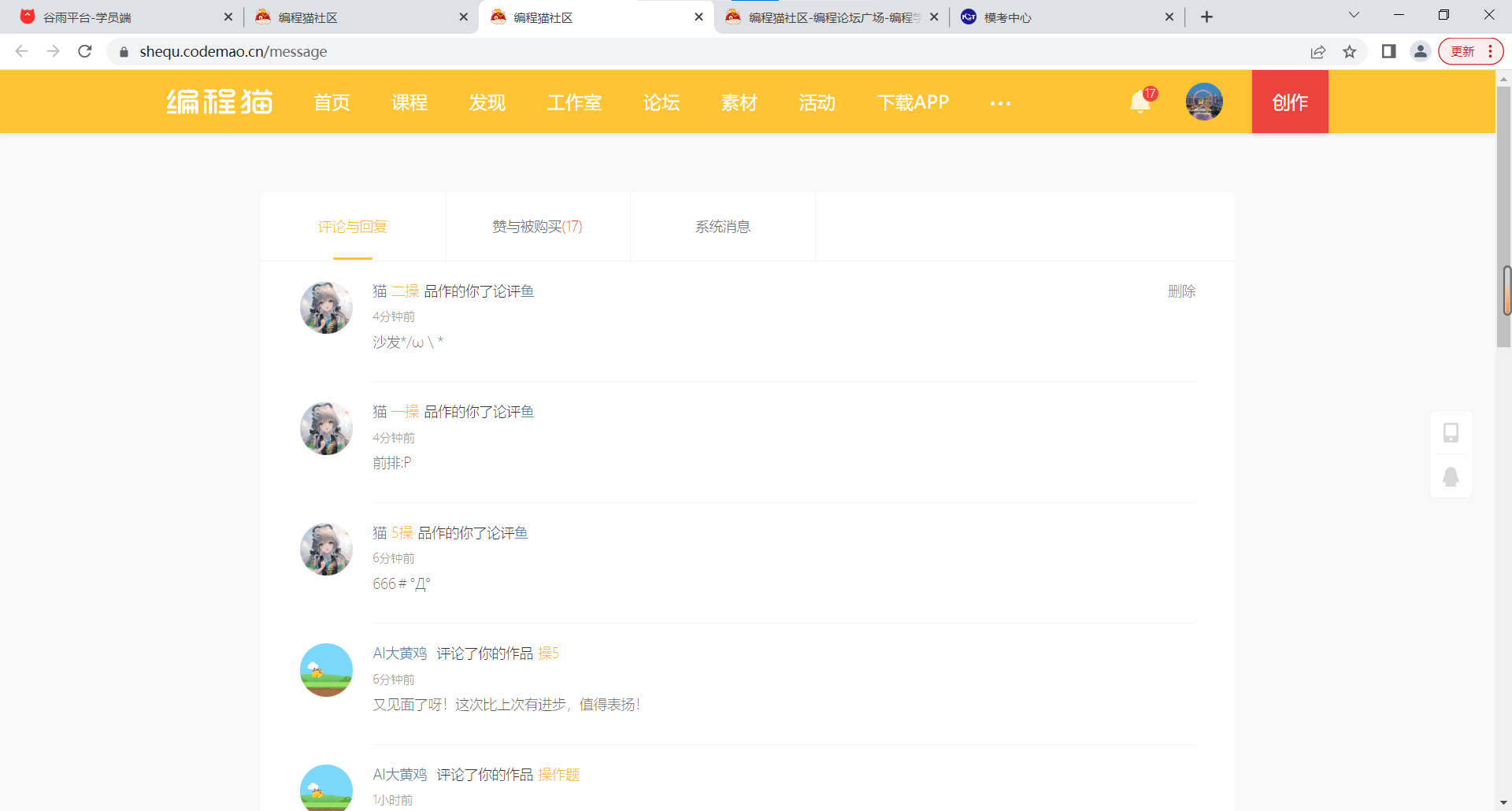Open the QQ penguin floating icon

coord(1451,476)
